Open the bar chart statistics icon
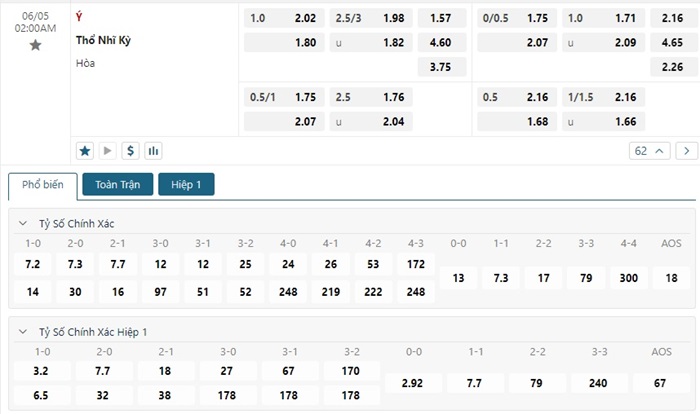 153,151
